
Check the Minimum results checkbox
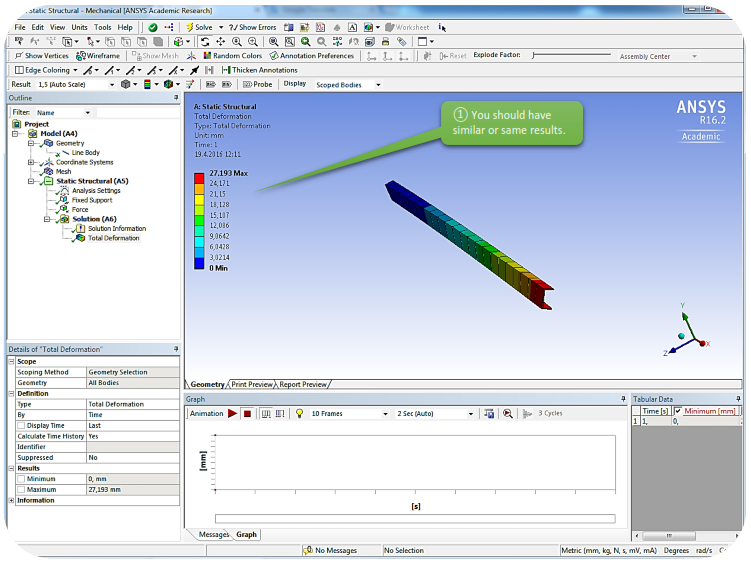click(x=21, y=480)
